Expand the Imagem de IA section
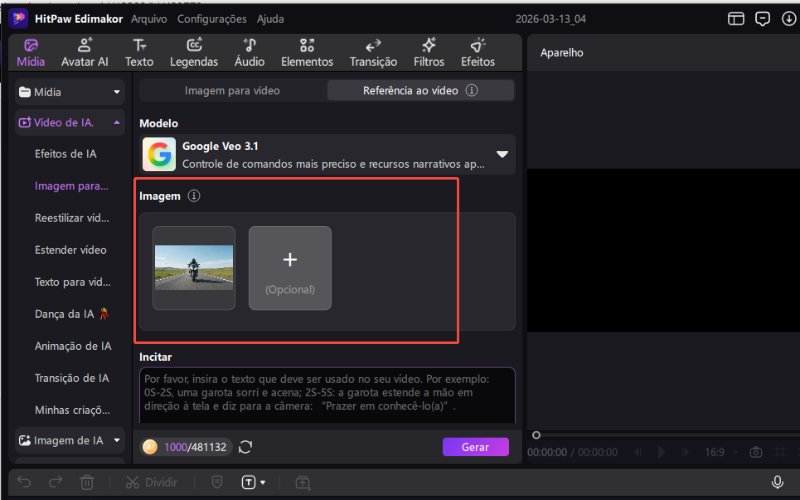Image resolution: width=800 pixels, height=500 pixels. [x=70, y=440]
